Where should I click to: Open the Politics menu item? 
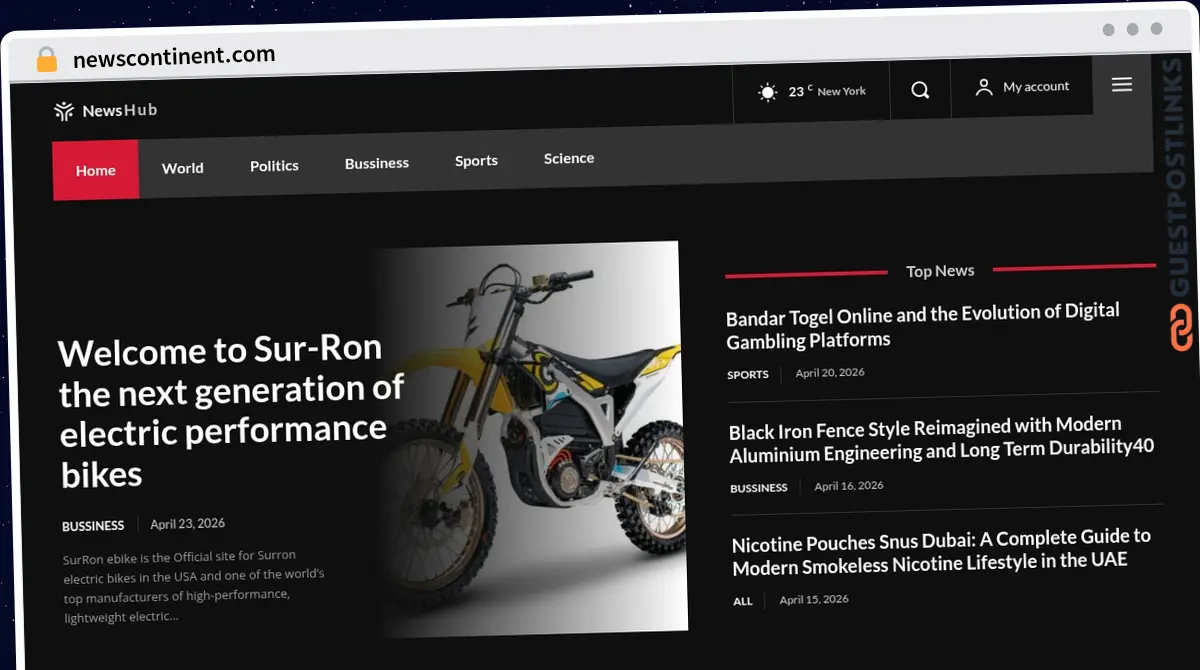[274, 166]
